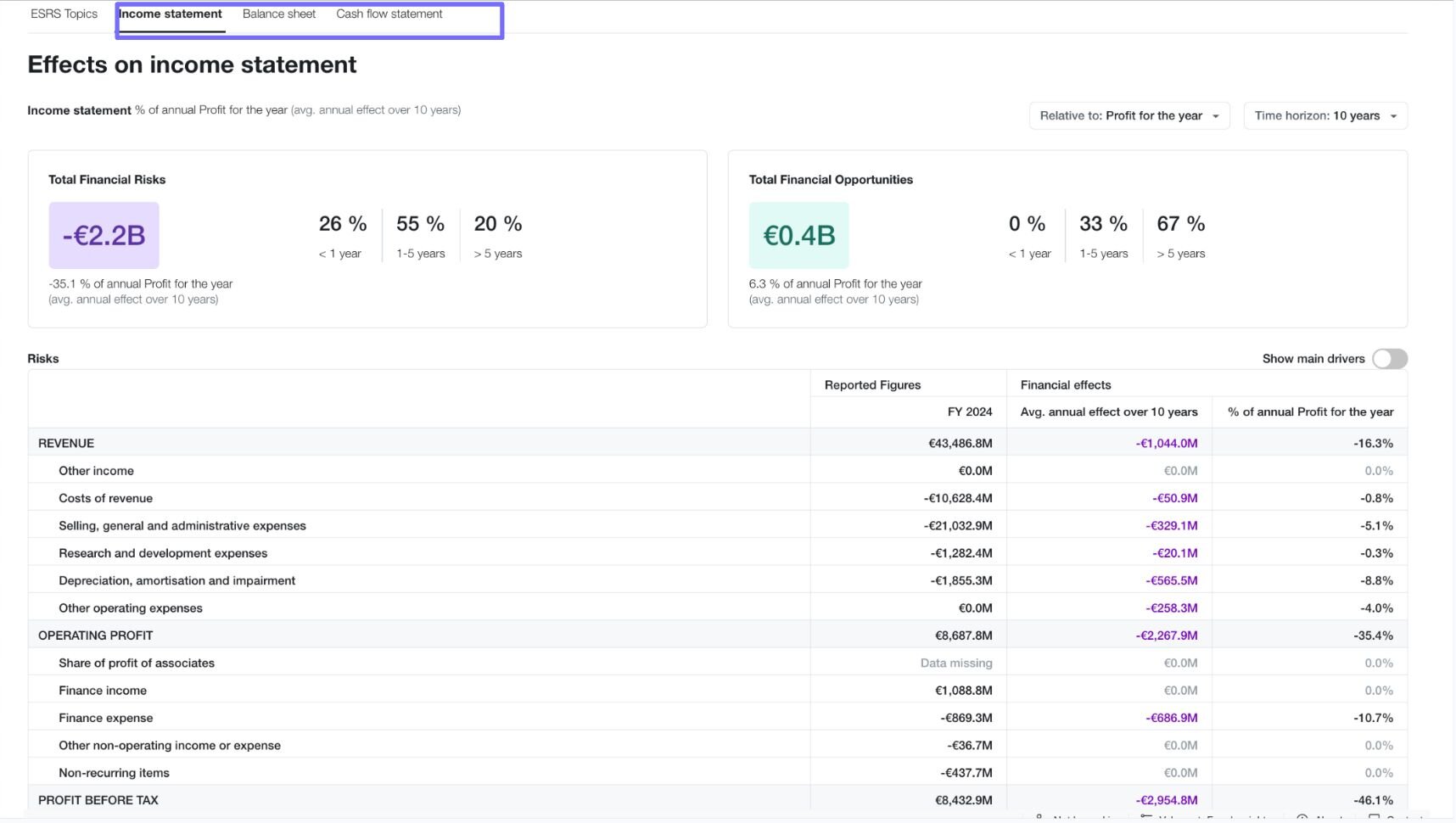Click the -€10,628.4M costs of revenue figure

[958, 498]
